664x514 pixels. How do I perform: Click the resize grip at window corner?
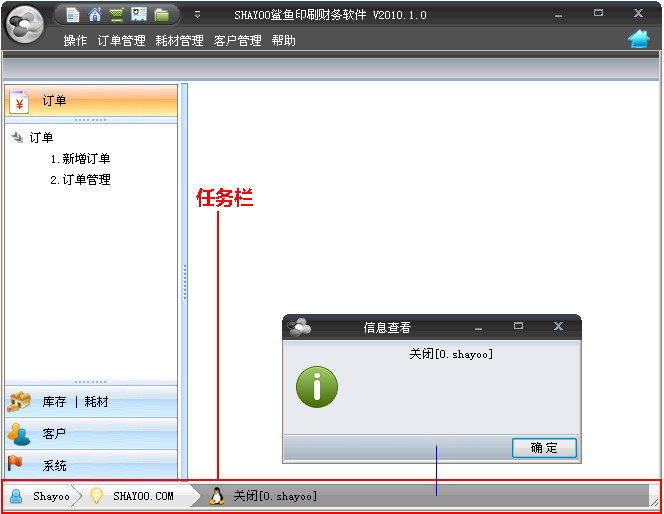[x=655, y=502]
